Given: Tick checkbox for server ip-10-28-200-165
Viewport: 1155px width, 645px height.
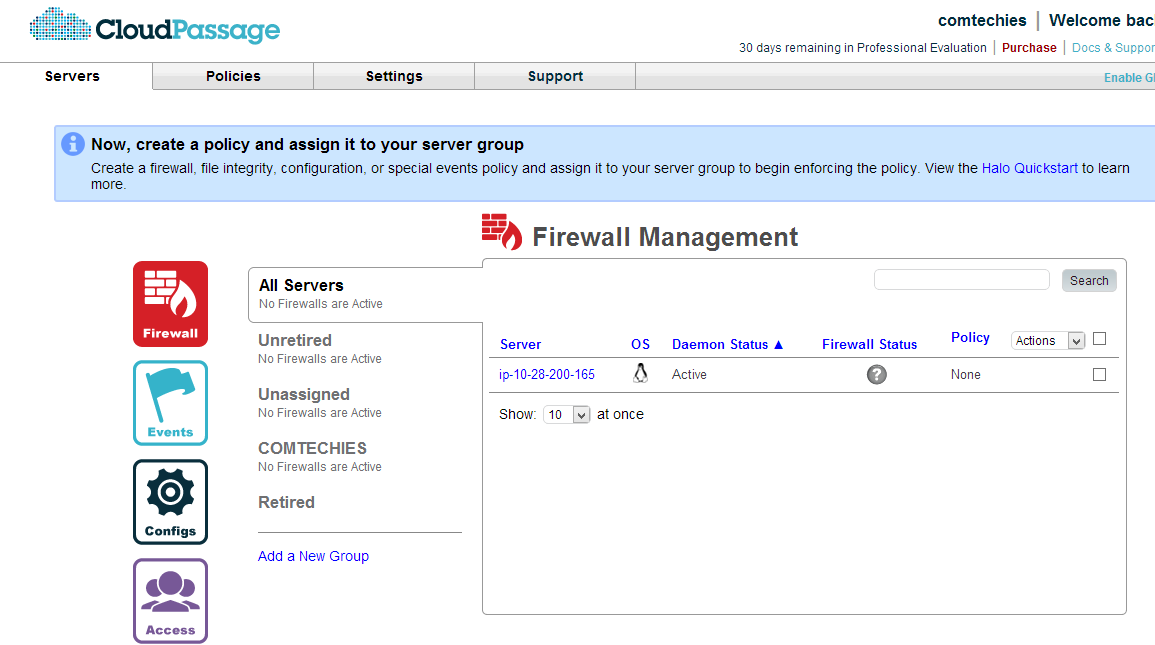Looking at the screenshot, I should pyautogui.click(x=1099, y=374).
